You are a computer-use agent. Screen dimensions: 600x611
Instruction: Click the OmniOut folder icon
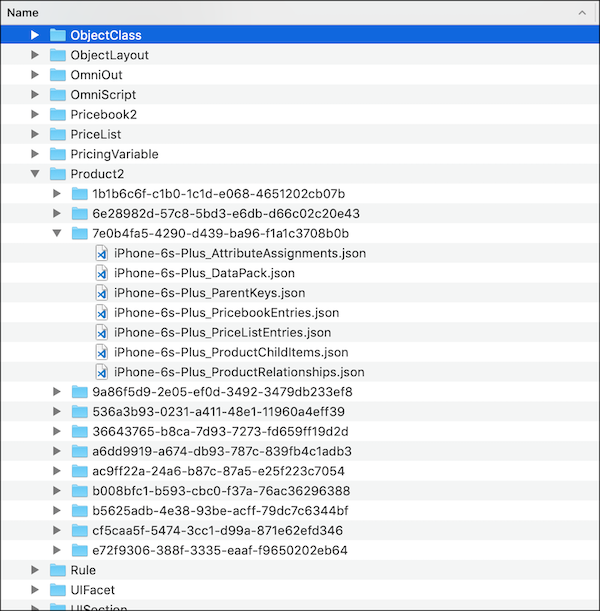click(x=58, y=74)
